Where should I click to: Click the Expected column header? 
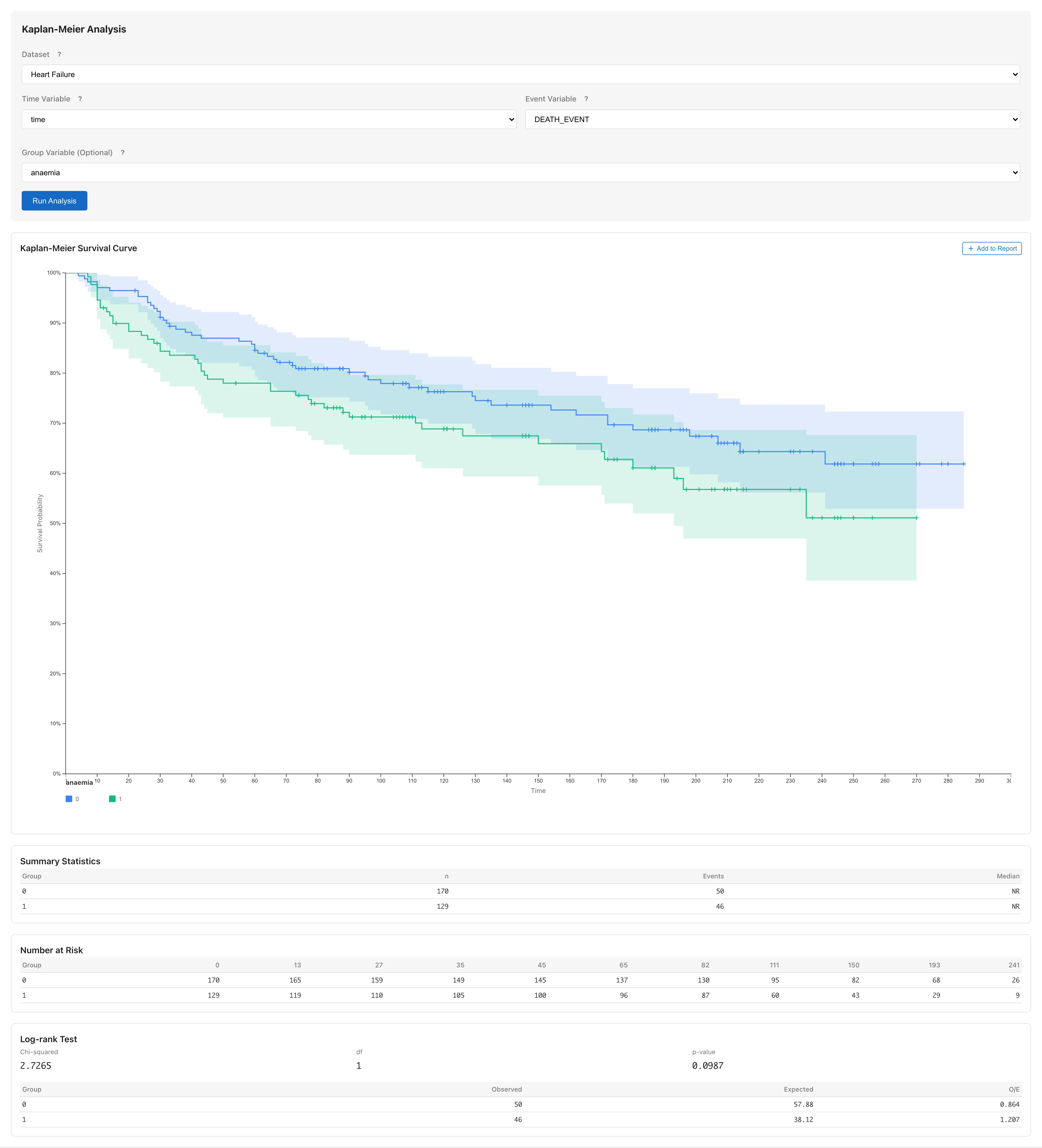798,1089
